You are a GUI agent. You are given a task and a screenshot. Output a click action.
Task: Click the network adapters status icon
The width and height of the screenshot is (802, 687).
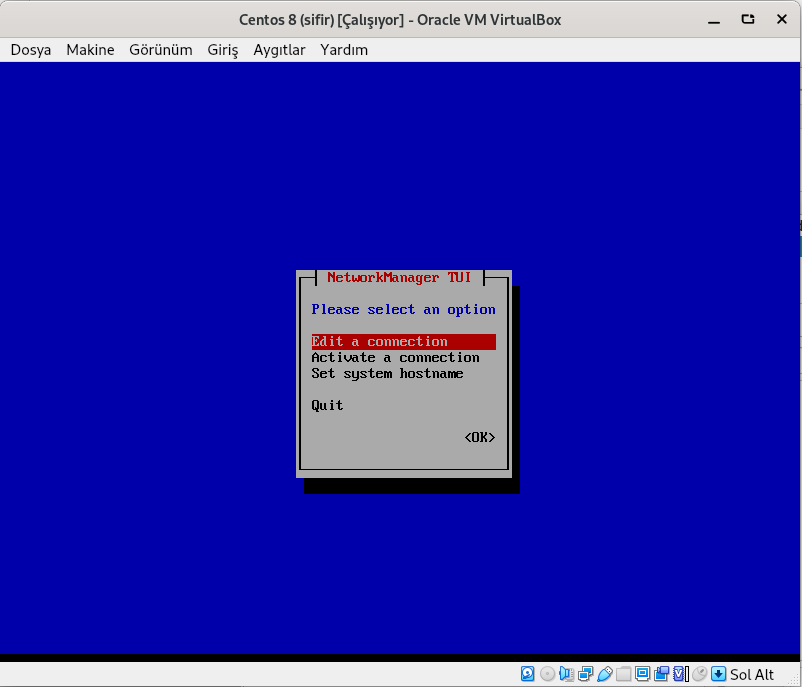(585, 674)
